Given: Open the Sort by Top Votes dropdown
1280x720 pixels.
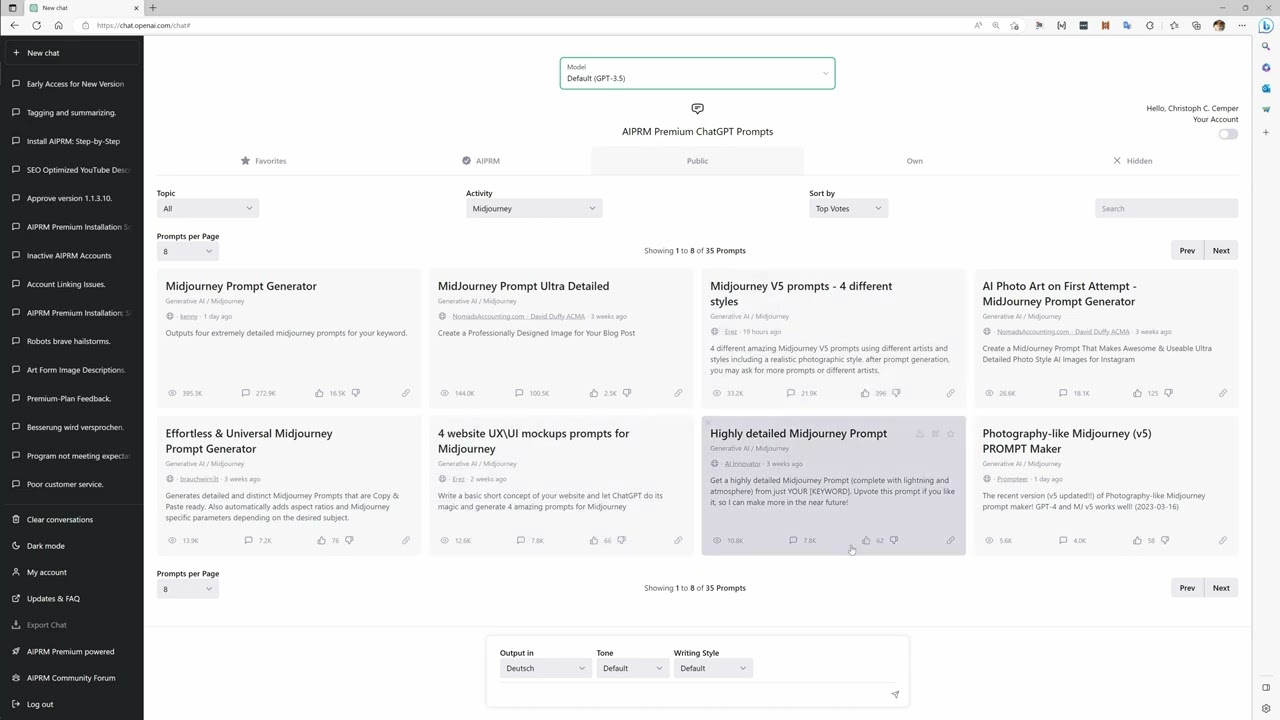Looking at the screenshot, I should click(x=847, y=209).
